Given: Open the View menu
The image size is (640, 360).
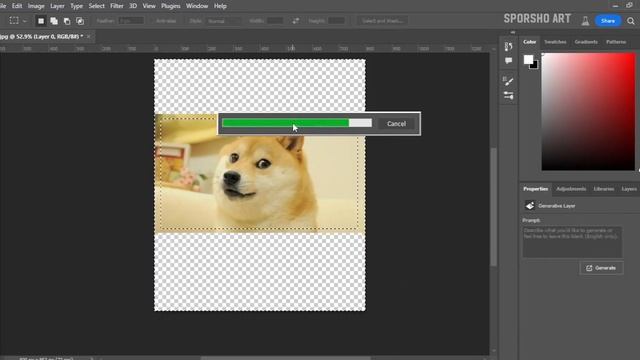Looking at the screenshot, I should 149,6.
